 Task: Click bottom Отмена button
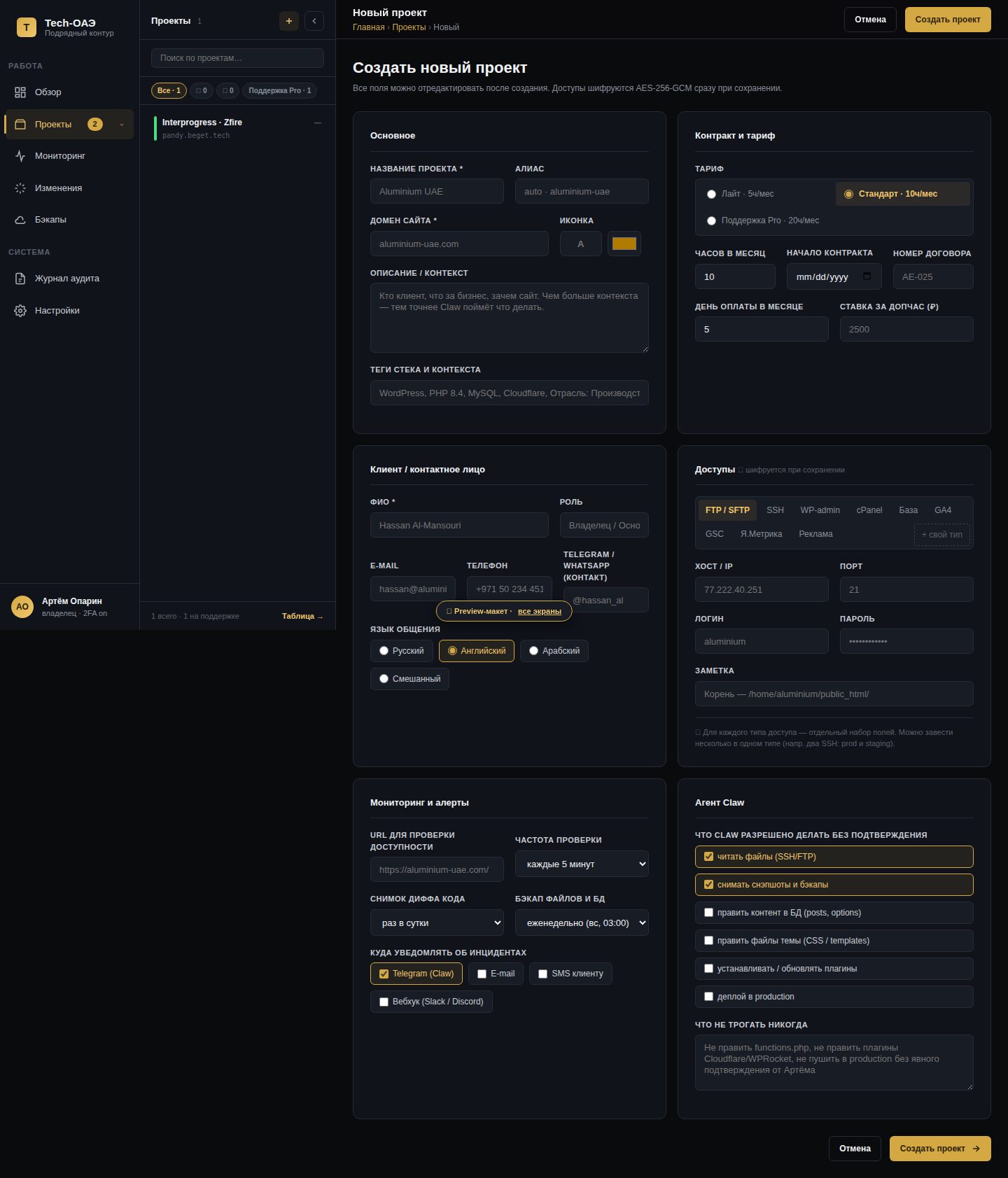pyautogui.click(x=855, y=1149)
